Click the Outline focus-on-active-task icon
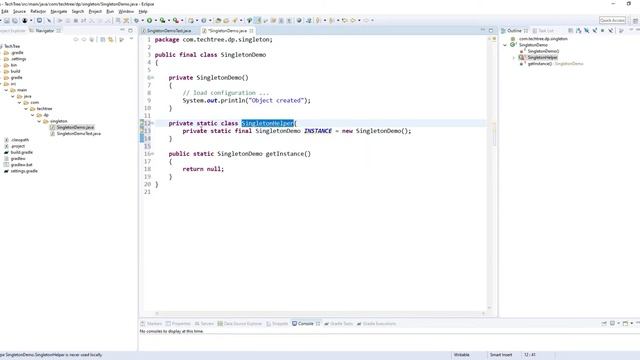 621,31
